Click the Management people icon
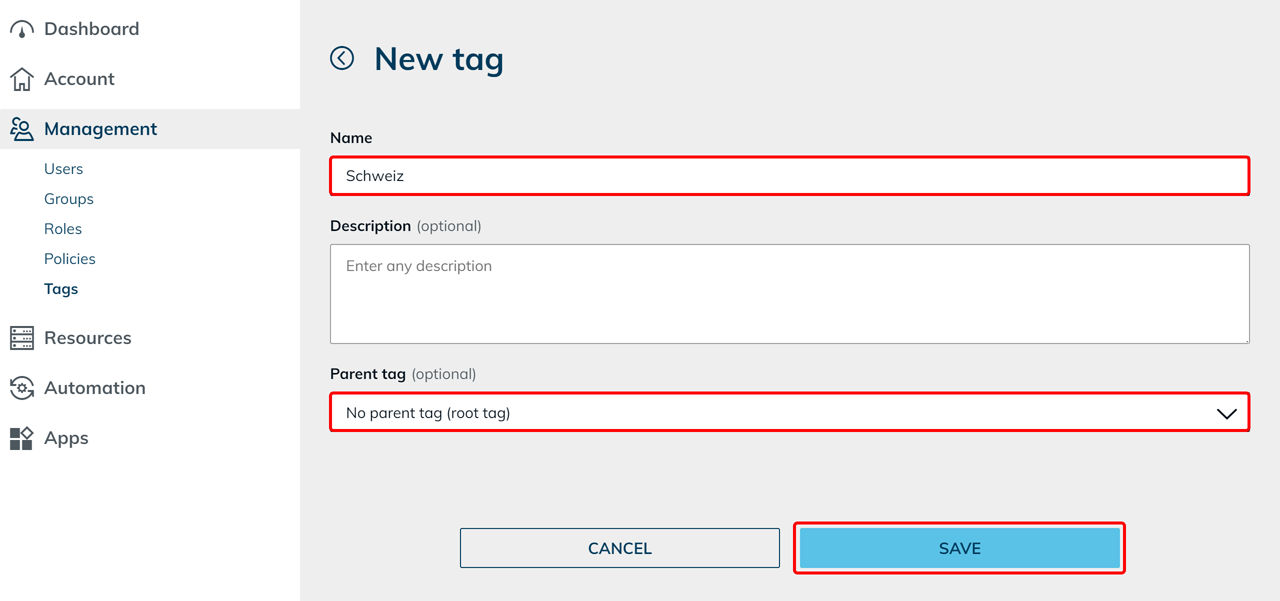1280x601 pixels. point(22,129)
